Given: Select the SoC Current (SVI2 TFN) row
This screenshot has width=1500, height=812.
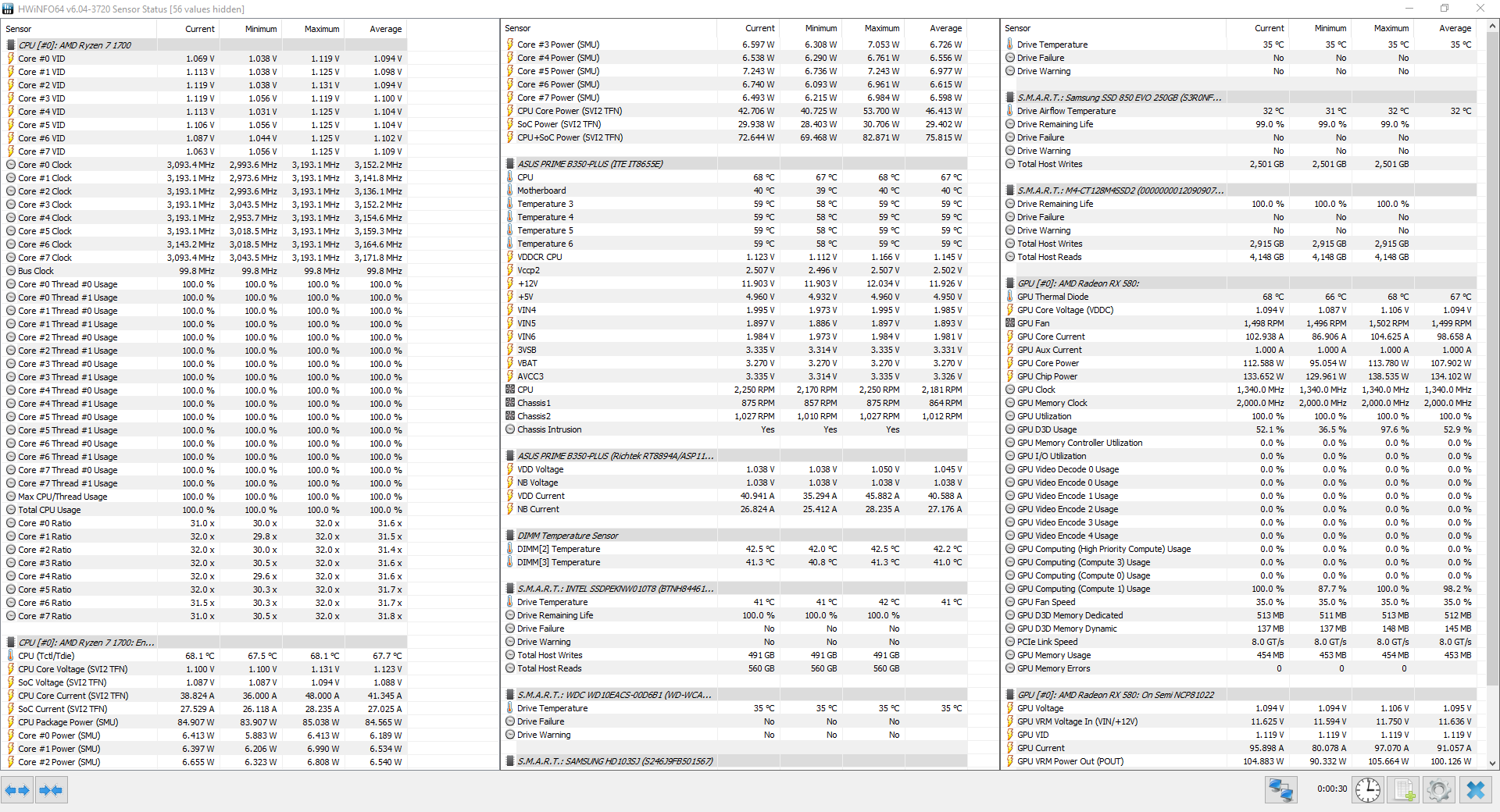Looking at the screenshot, I should (x=205, y=709).
